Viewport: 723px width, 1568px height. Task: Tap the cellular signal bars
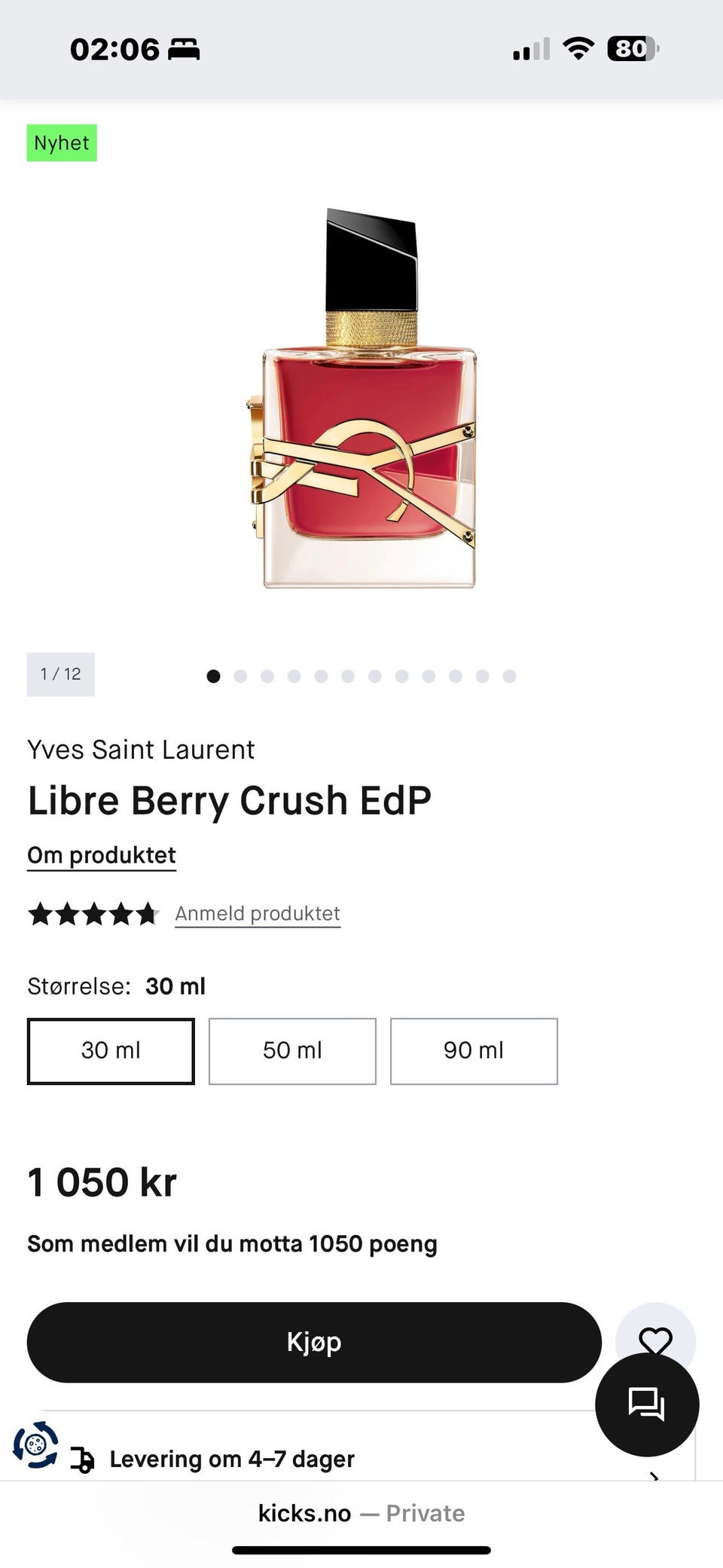(x=531, y=50)
